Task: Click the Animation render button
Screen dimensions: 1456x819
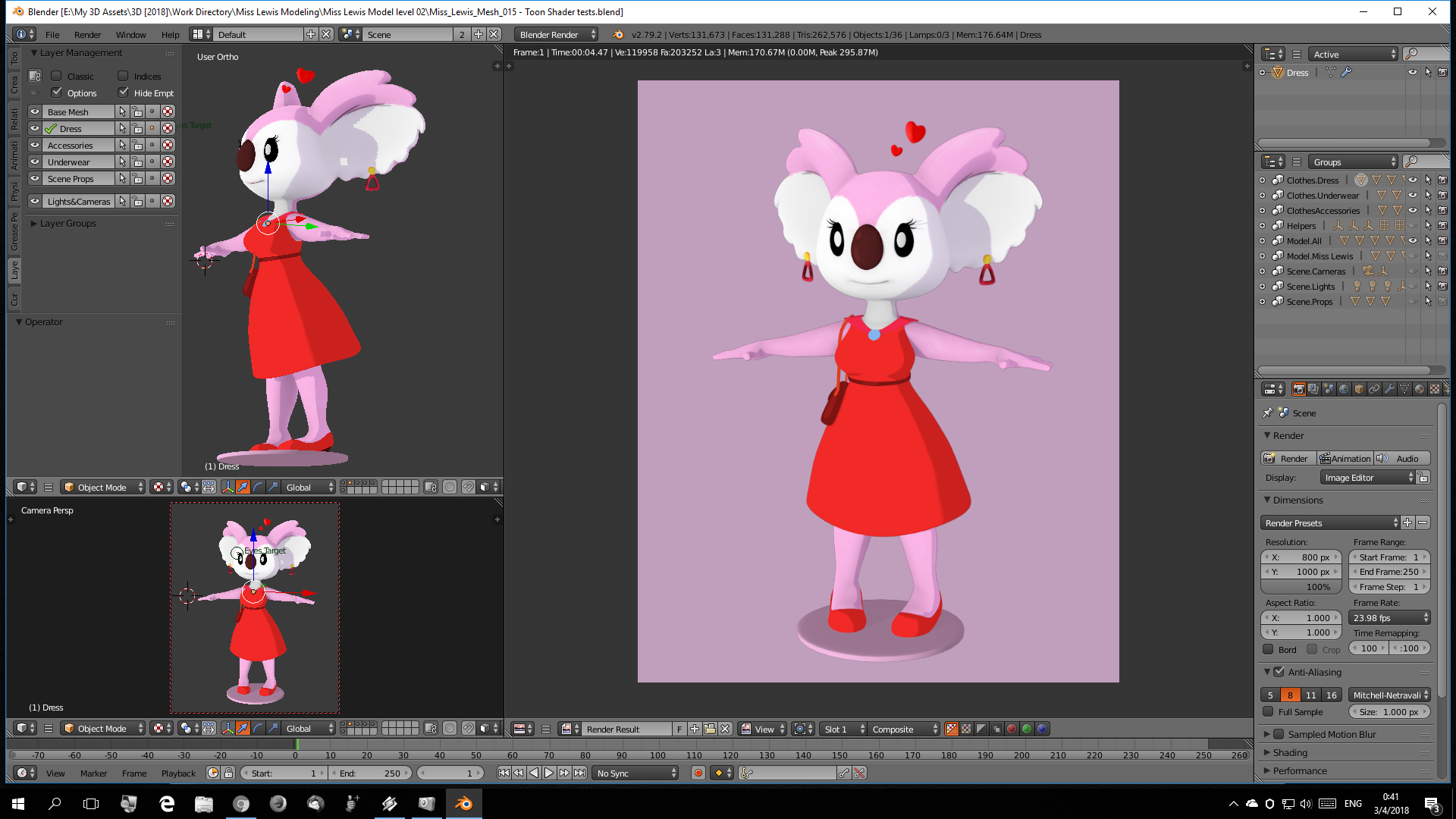Action: click(x=1345, y=459)
